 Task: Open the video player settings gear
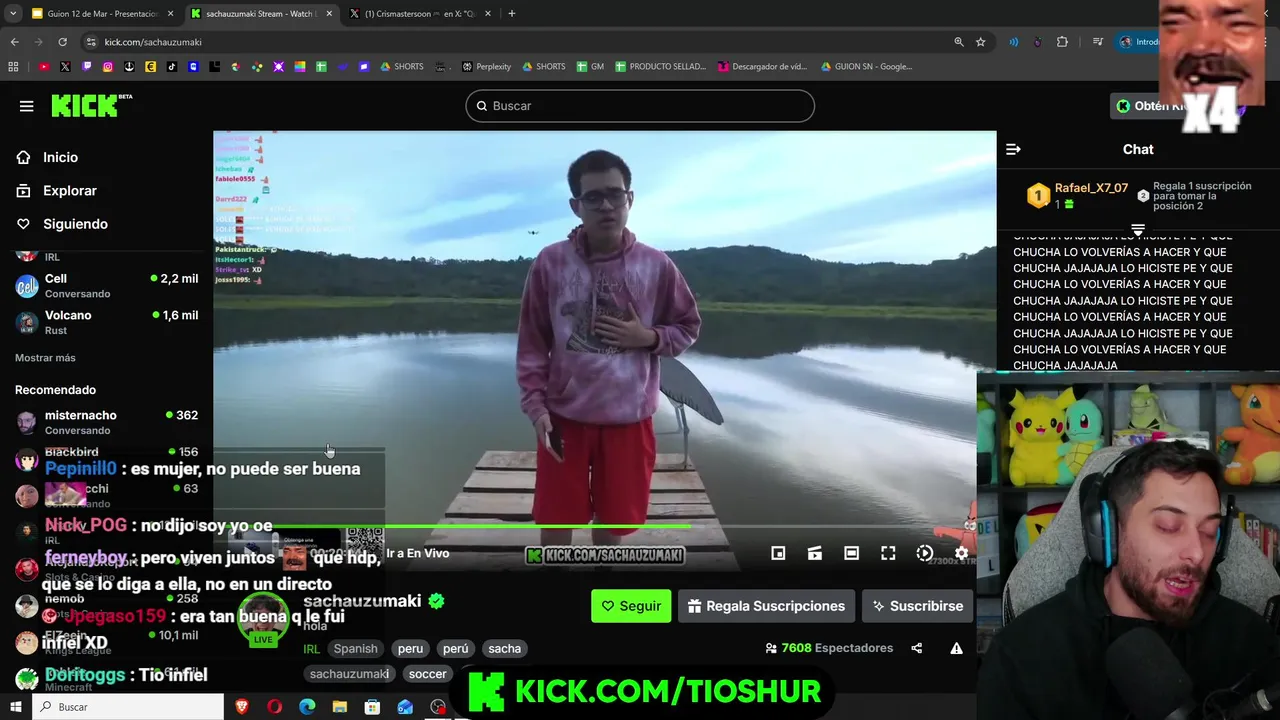(x=961, y=553)
